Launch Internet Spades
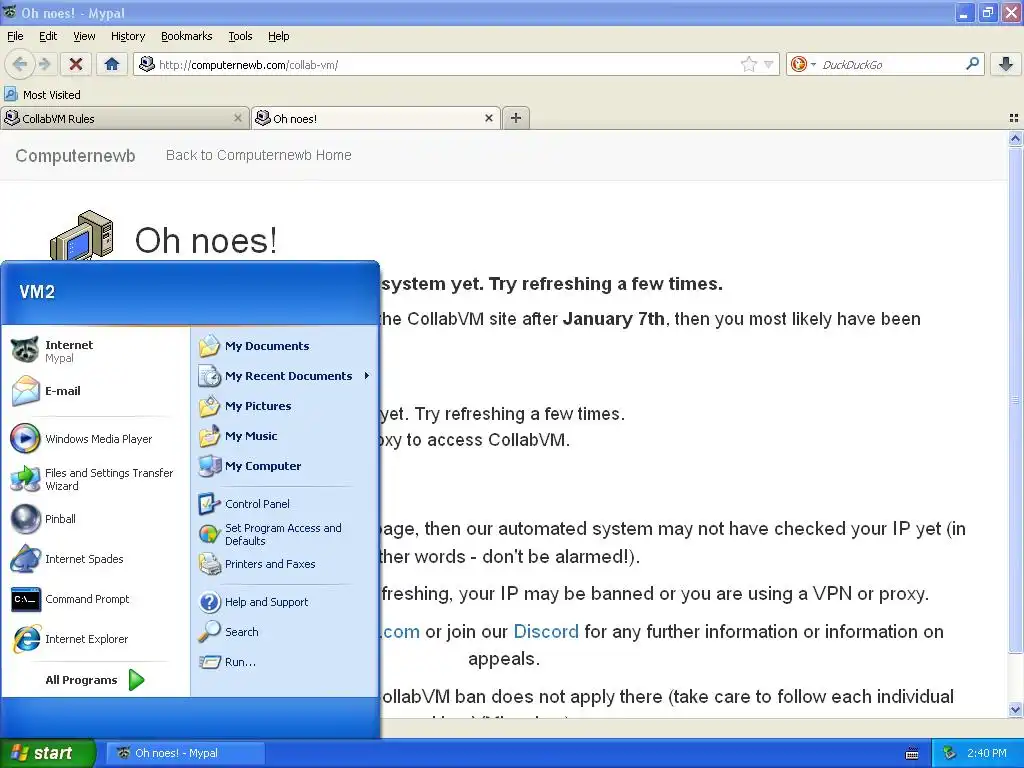The image size is (1024, 768). pyautogui.click(x=95, y=559)
